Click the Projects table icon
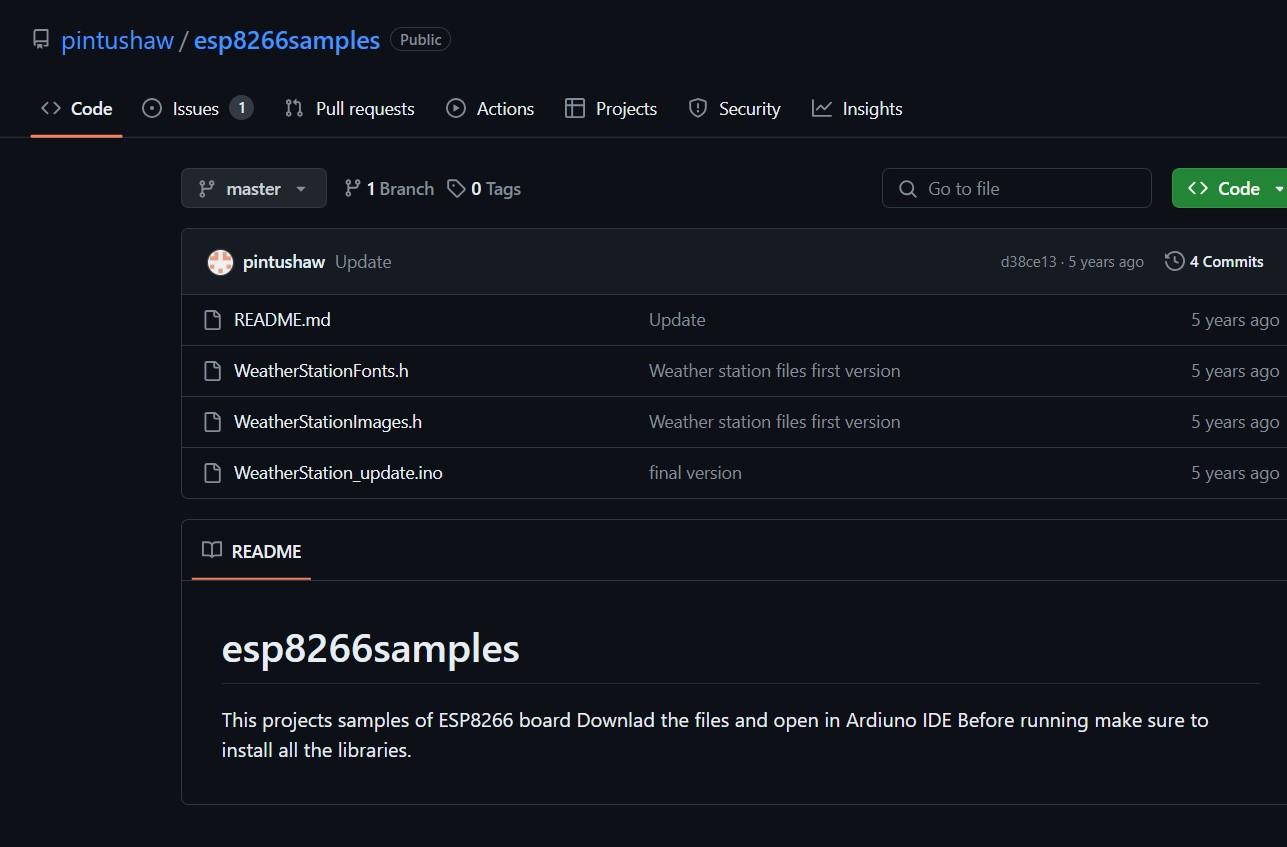This screenshot has width=1287, height=847. click(574, 108)
